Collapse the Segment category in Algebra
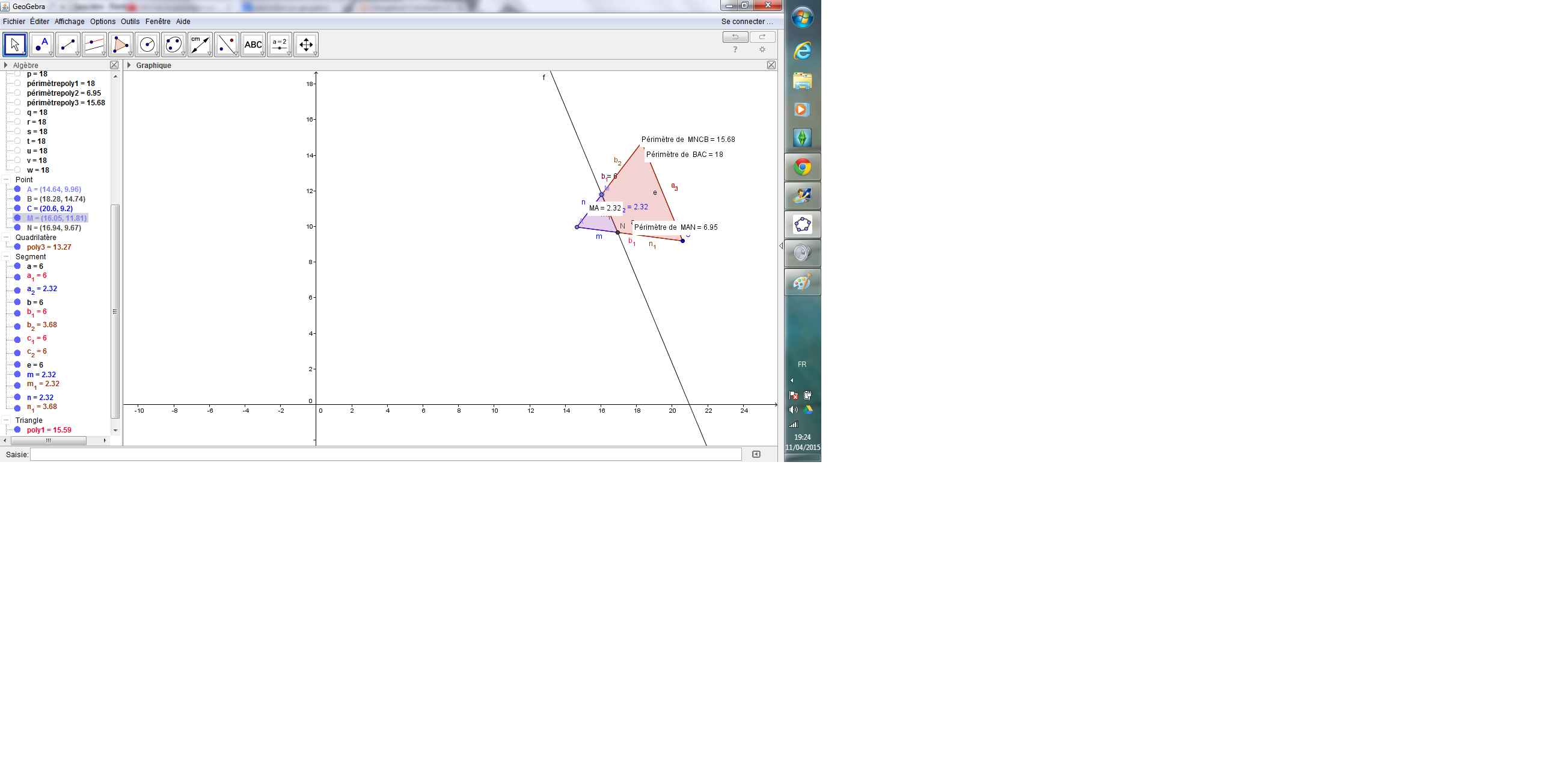 click(6, 257)
